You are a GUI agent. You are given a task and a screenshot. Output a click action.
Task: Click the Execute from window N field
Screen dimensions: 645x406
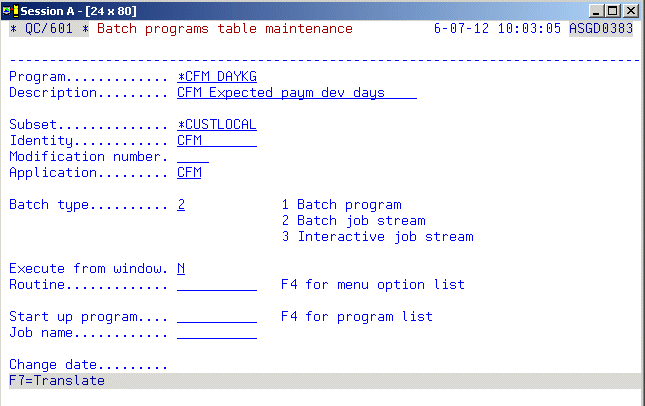click(x=181, y=269)
